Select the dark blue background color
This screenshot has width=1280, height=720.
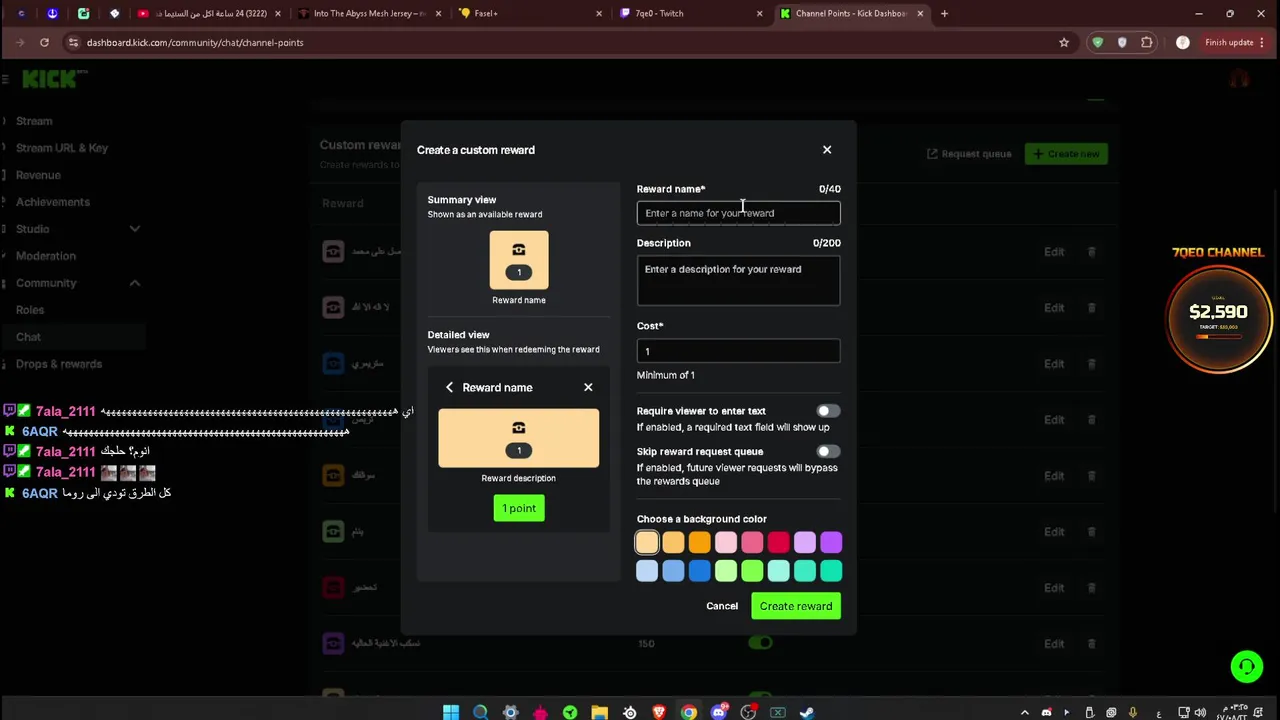pyautogui.click(x=700, y=571)
